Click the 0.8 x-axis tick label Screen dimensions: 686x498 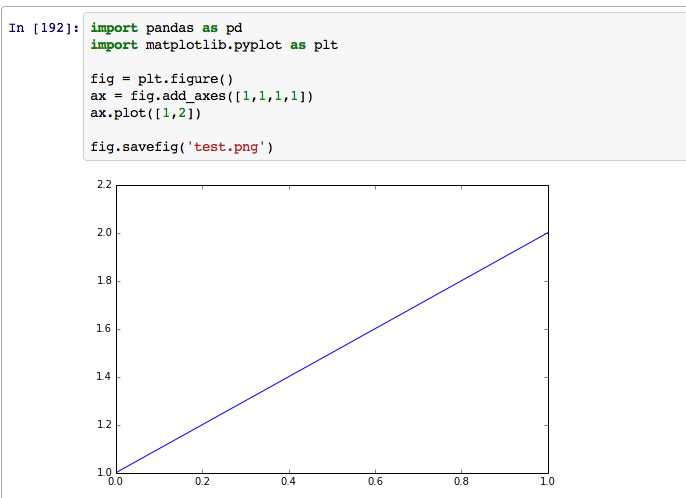461,482
